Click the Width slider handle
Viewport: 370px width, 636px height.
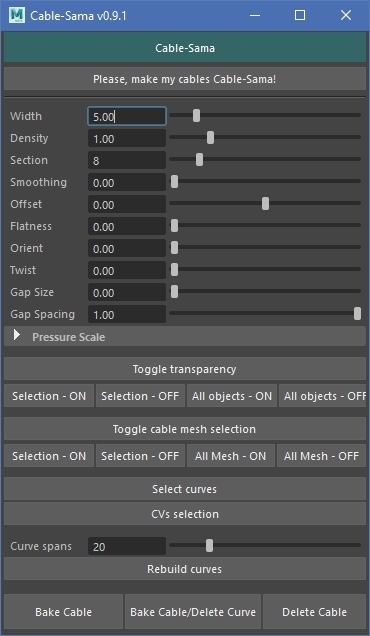[196, 116]
